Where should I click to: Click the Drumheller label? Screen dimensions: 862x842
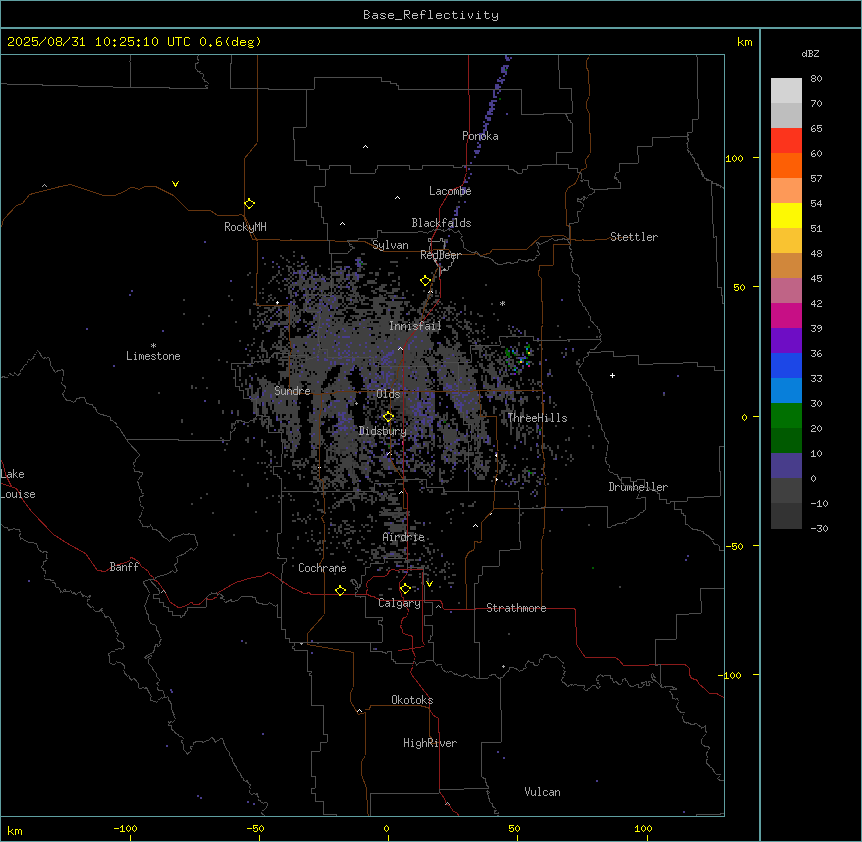(638, 487)
